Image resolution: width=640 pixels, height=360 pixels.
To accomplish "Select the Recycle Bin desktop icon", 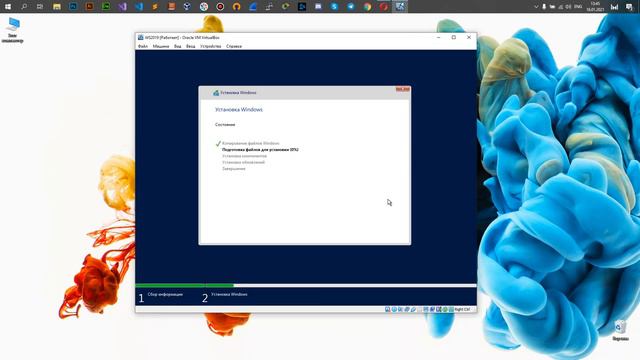I will [x=620, y=331].
